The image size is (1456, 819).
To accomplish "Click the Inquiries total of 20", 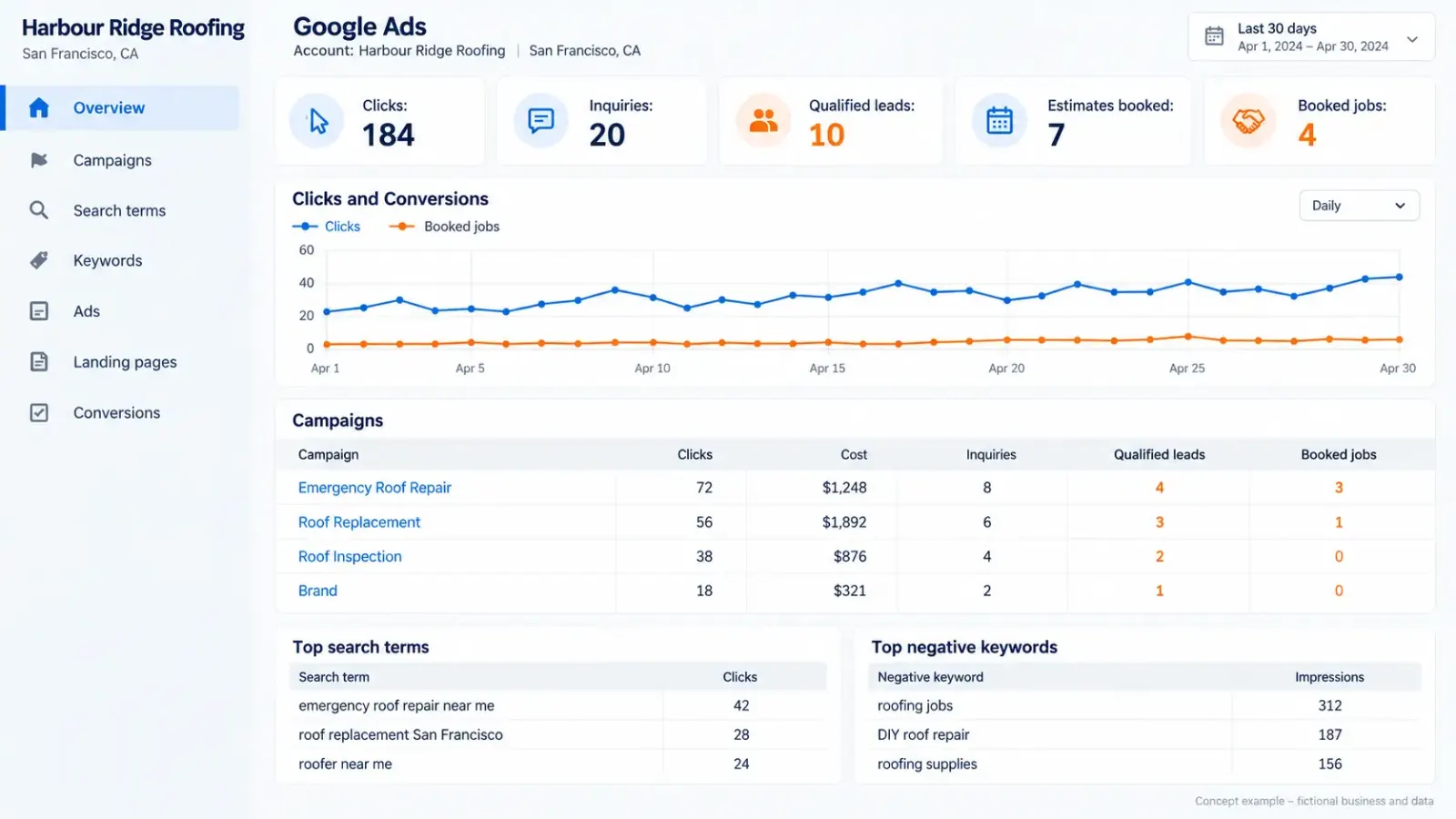I will click(x=607, y=135).
